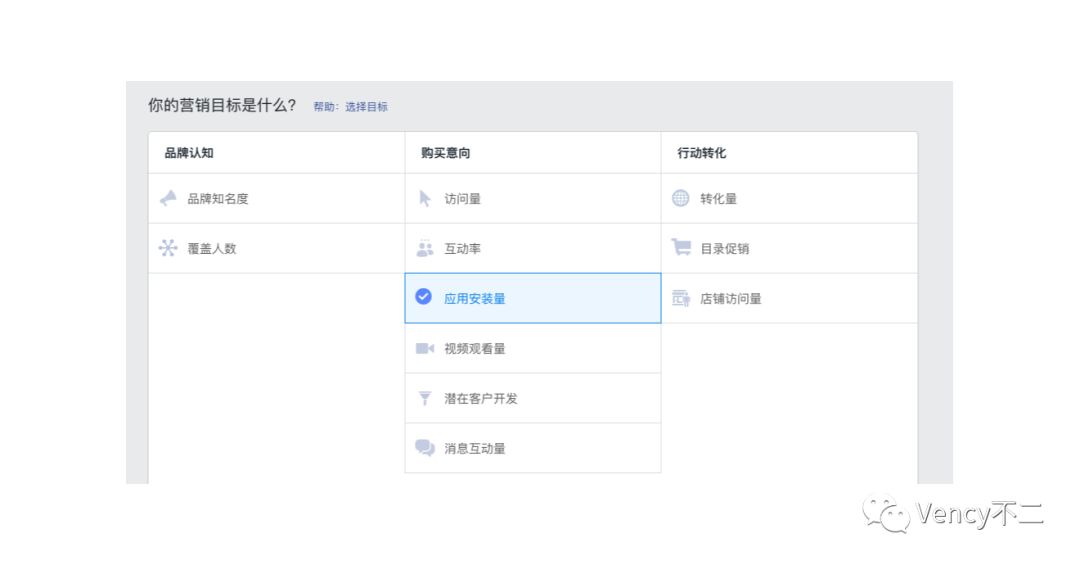The image size is (1080, 565).
Task: Click the 品牌认知 column header
Action: tap(189, 153)
